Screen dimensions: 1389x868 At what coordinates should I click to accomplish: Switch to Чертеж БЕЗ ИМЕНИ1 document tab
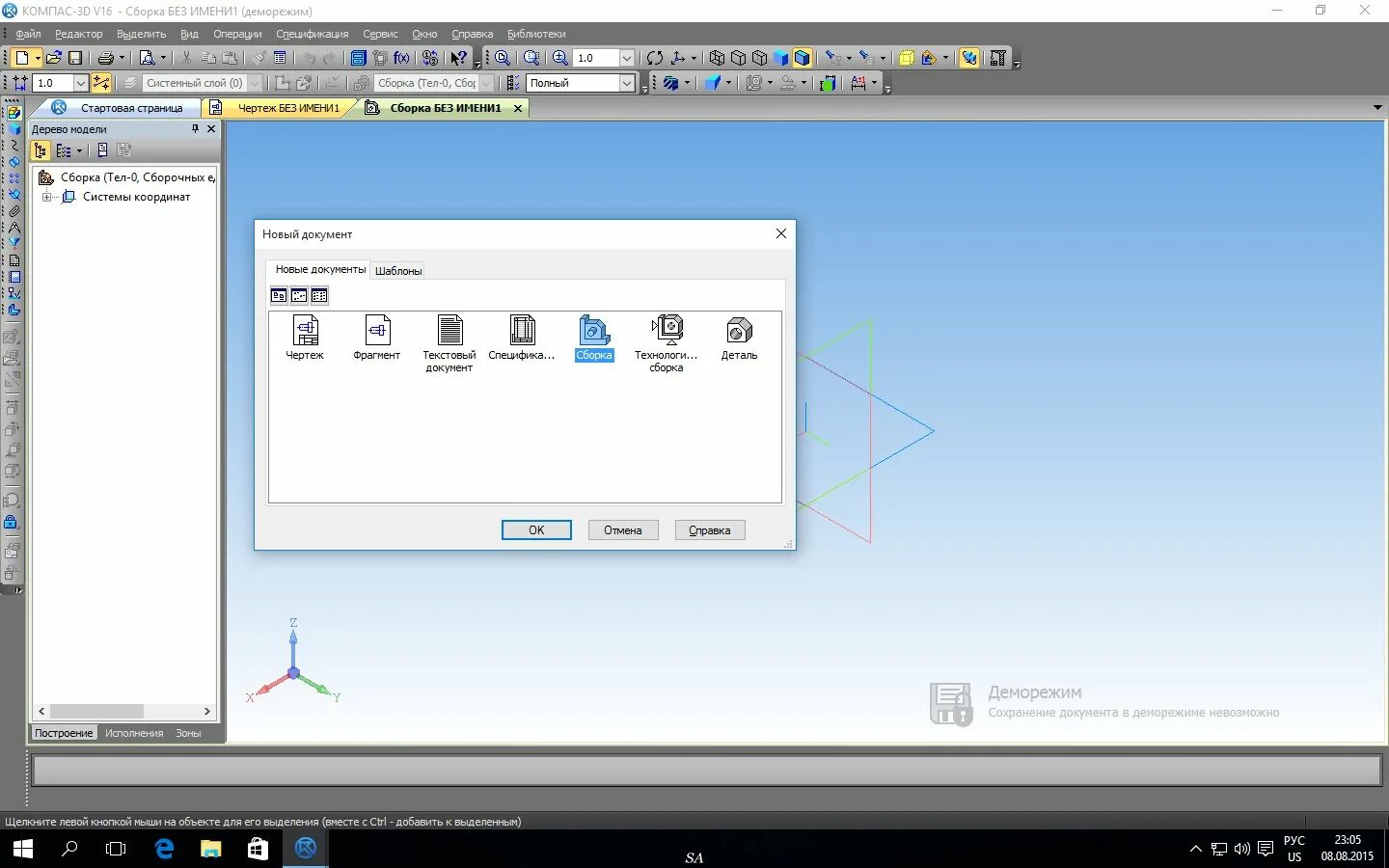pyautogui.click(x=280, y=108)
